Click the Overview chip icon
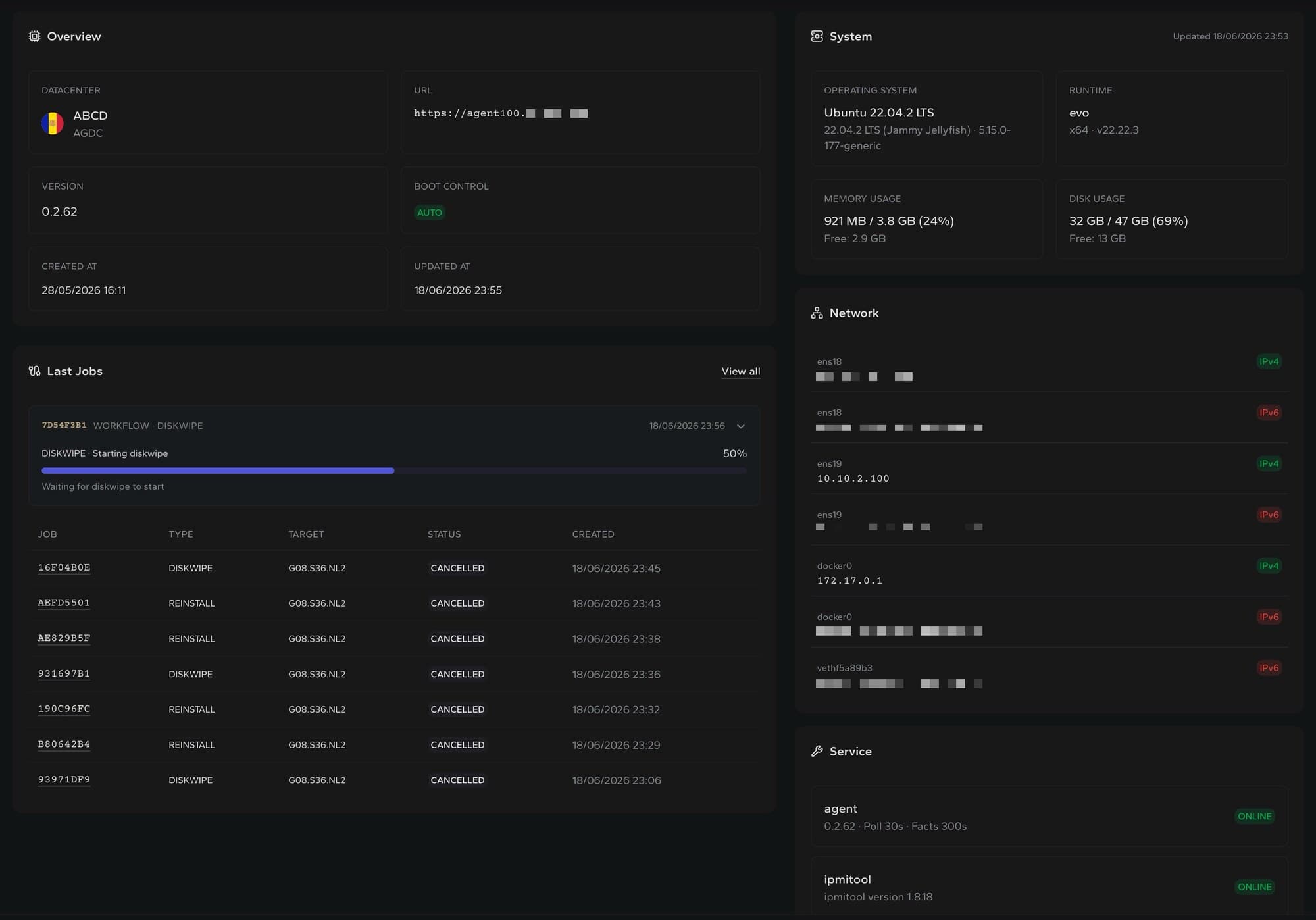This screenshot has width=1316, height=920. [x=34, y=36]
